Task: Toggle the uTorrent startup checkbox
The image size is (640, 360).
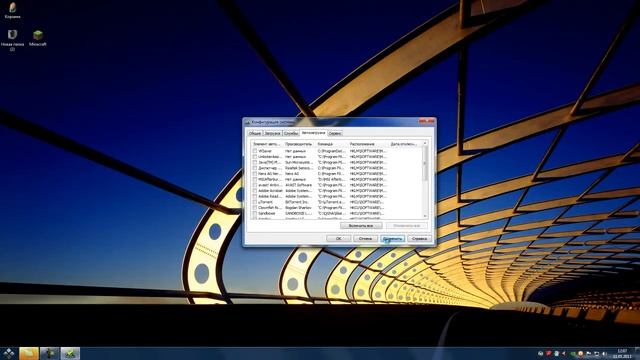Action: 255,202
